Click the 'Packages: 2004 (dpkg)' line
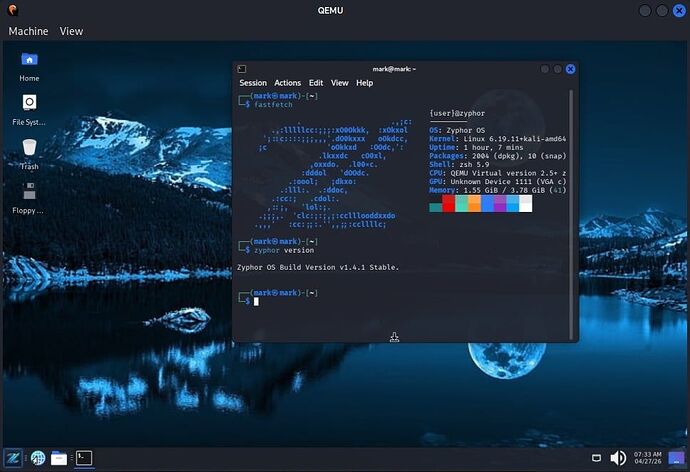 coord(498,156)
